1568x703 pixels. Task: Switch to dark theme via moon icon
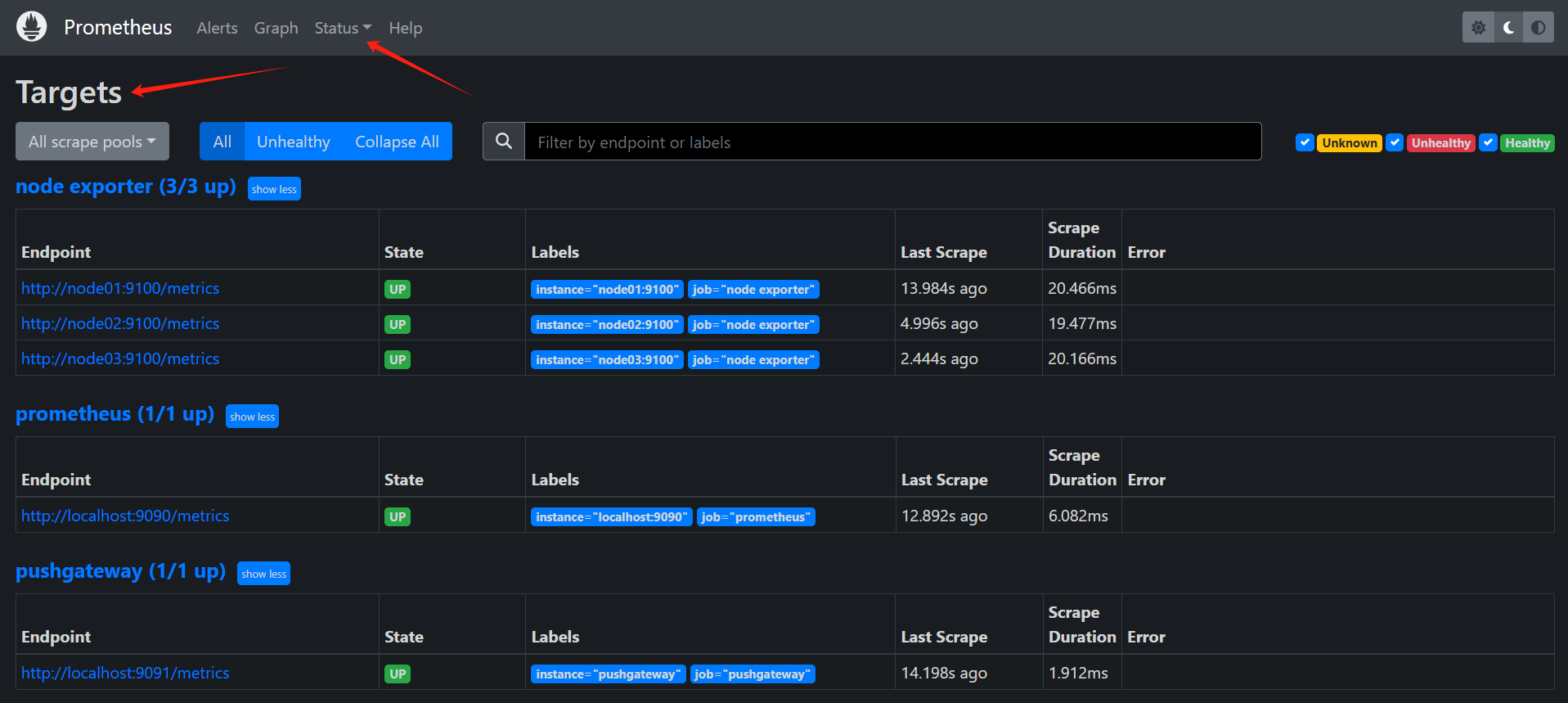pos(1508,28)
